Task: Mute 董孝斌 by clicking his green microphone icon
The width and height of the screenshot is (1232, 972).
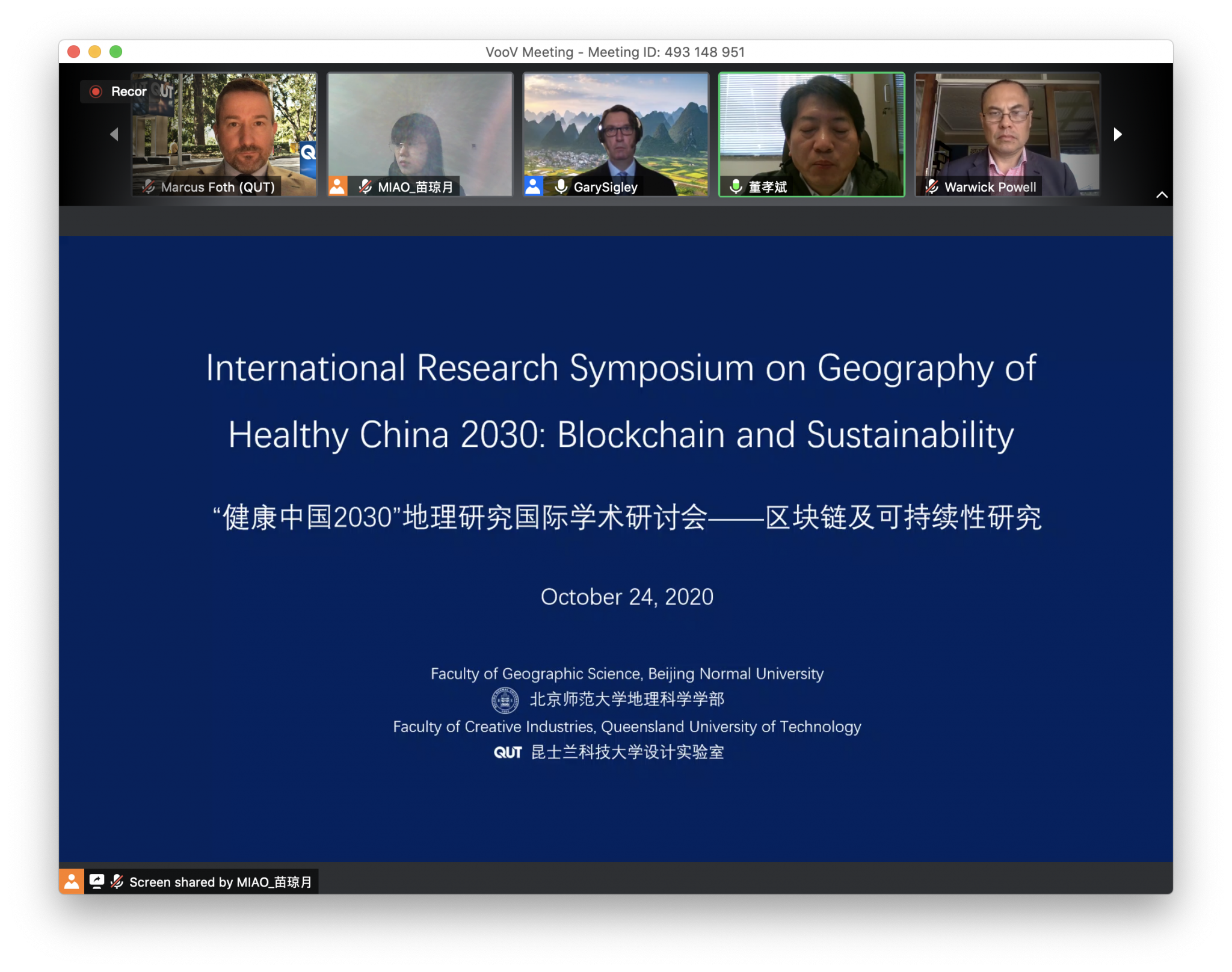Action: point(736,186)
